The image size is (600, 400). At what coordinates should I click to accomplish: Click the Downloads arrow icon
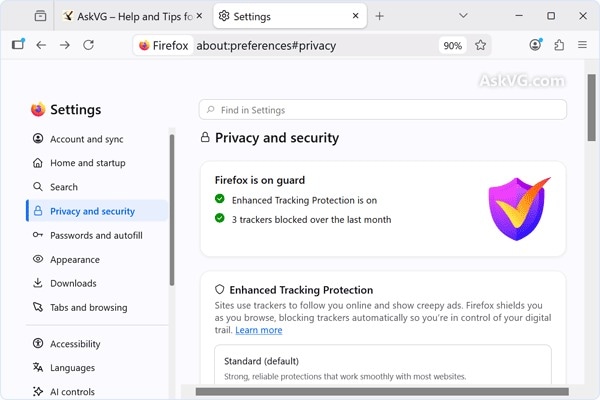click(38, 283)
